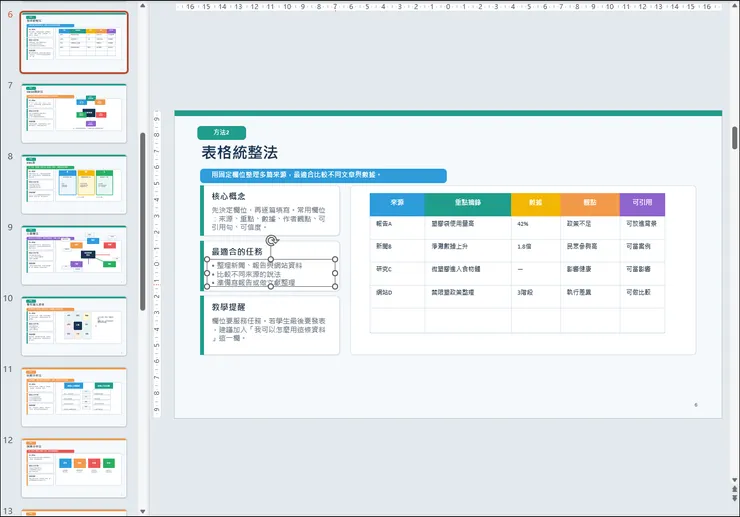The image size is (740, 517).
Task: Click the 教學提醒 card heading
Action: [228, 307]
